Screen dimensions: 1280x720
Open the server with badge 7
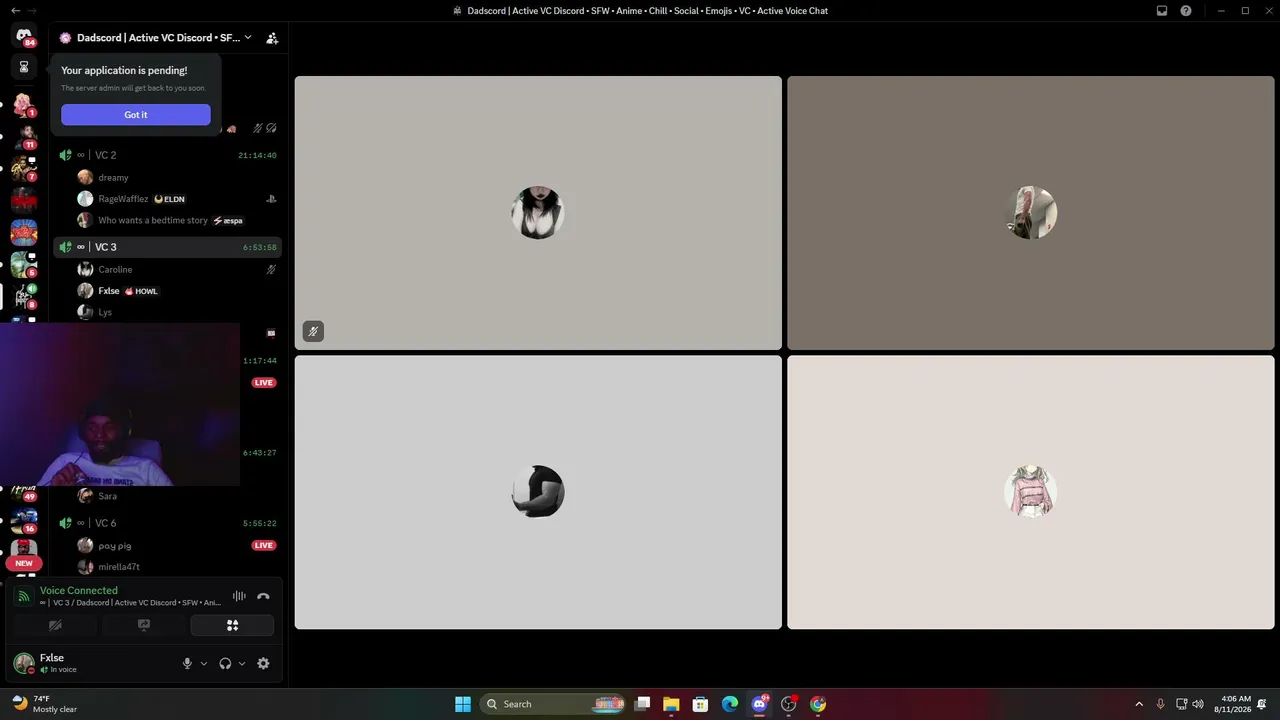24,168
